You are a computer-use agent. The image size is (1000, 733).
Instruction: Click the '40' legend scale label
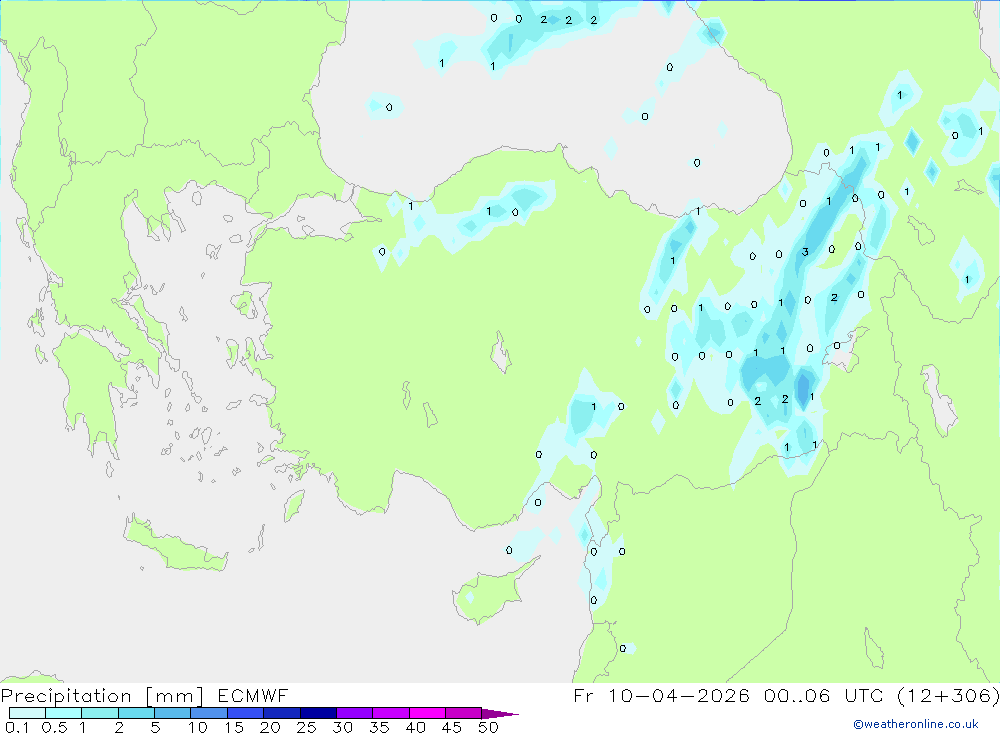tap(416, 727)
